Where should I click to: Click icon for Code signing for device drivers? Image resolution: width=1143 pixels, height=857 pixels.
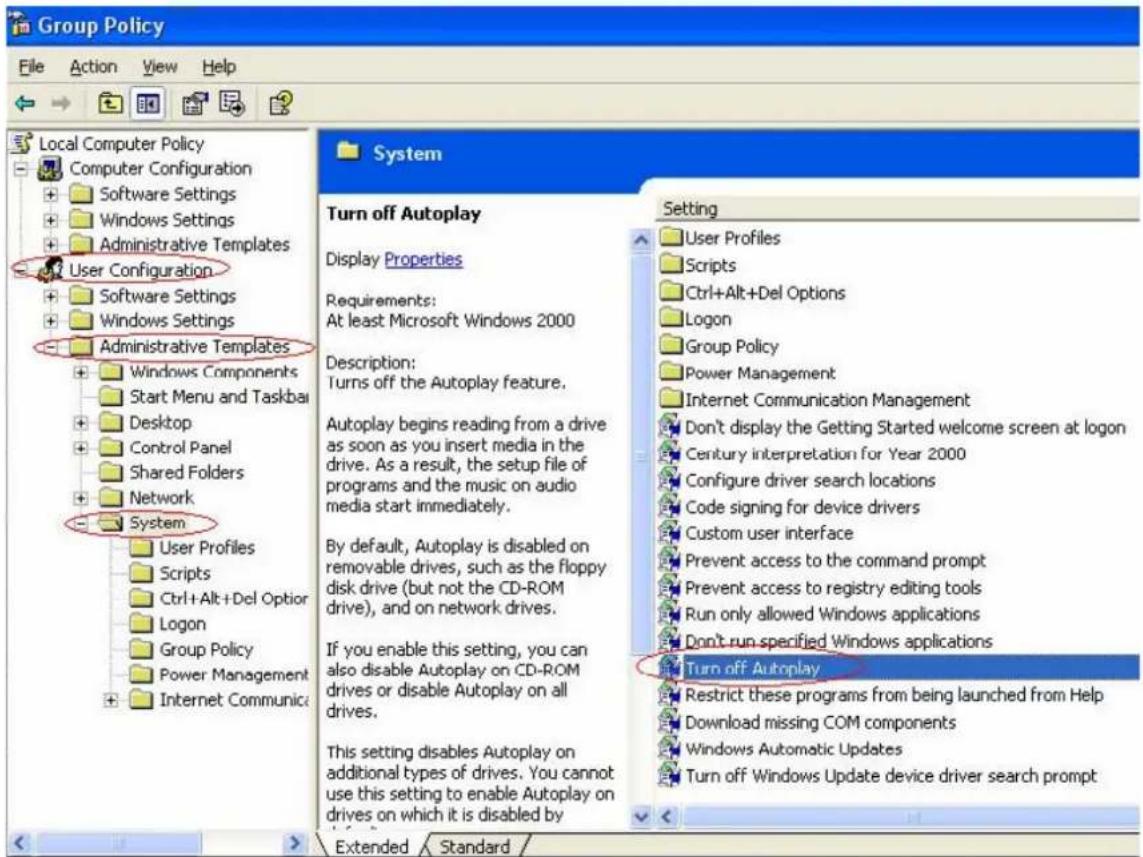coord(669,506)
